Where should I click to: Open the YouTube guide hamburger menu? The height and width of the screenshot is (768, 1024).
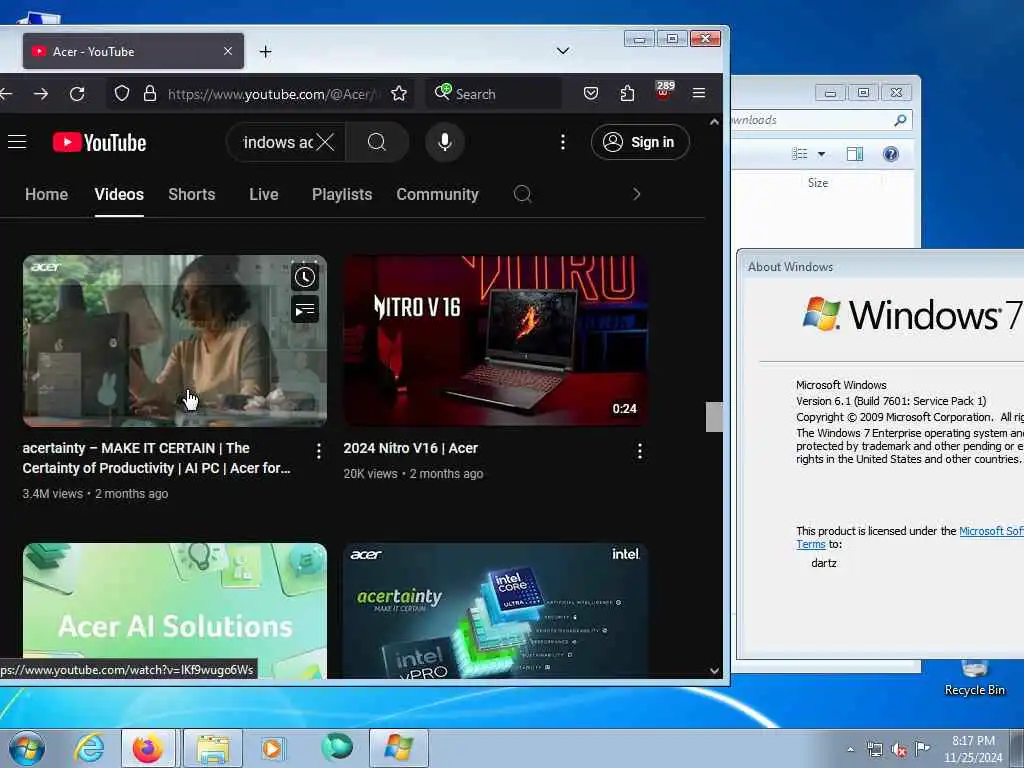coord(17,142)
